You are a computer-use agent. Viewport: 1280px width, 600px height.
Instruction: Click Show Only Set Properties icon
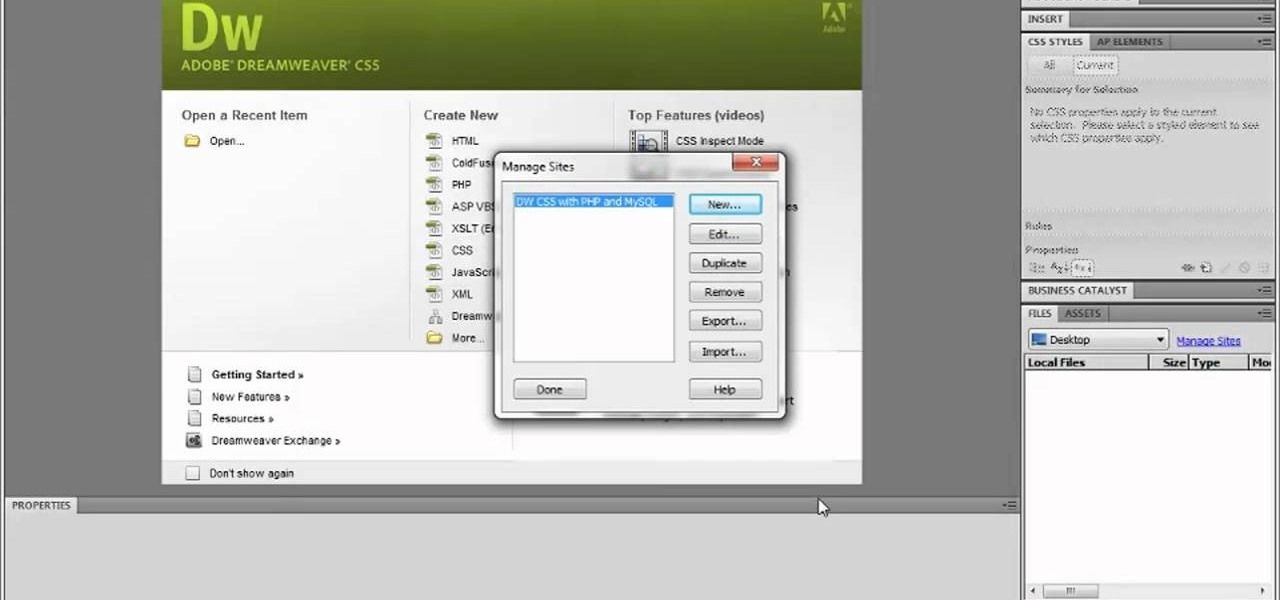[x=1081, y=268]
